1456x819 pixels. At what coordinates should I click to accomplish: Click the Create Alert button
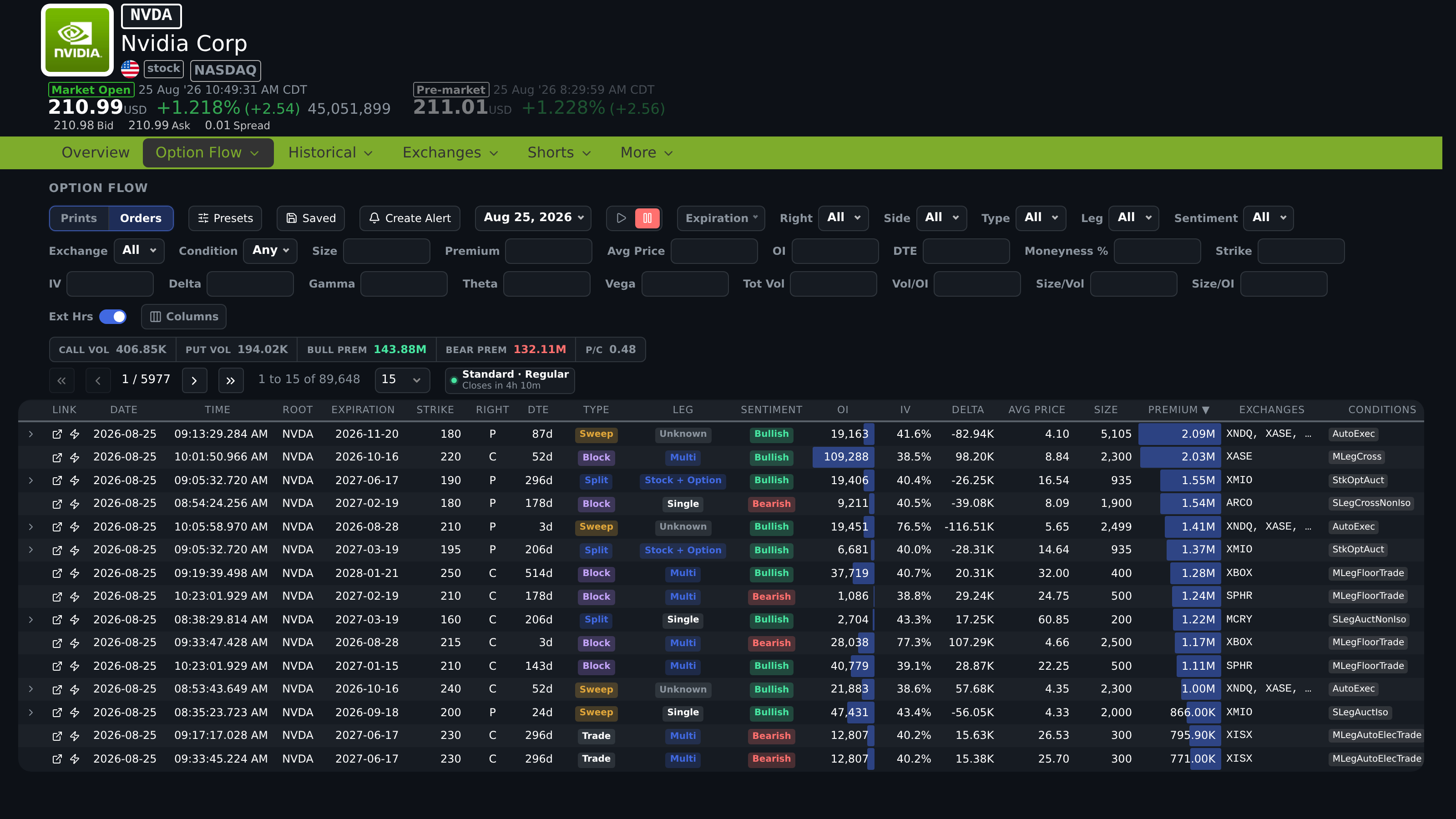coord(410,218)
